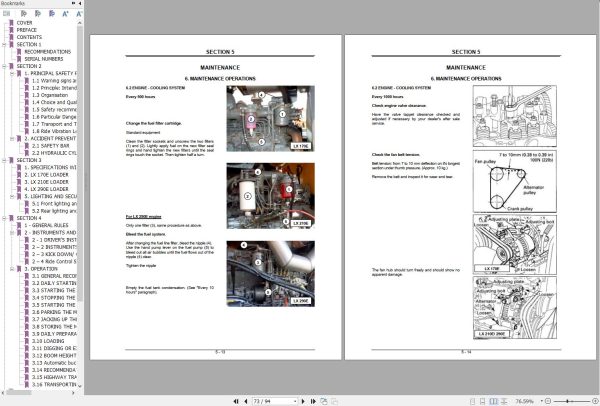Collapse the '1. PRINCIPAL SAFETY' node
The height and width of the screenshot is (406, 600).
point(12,73)
